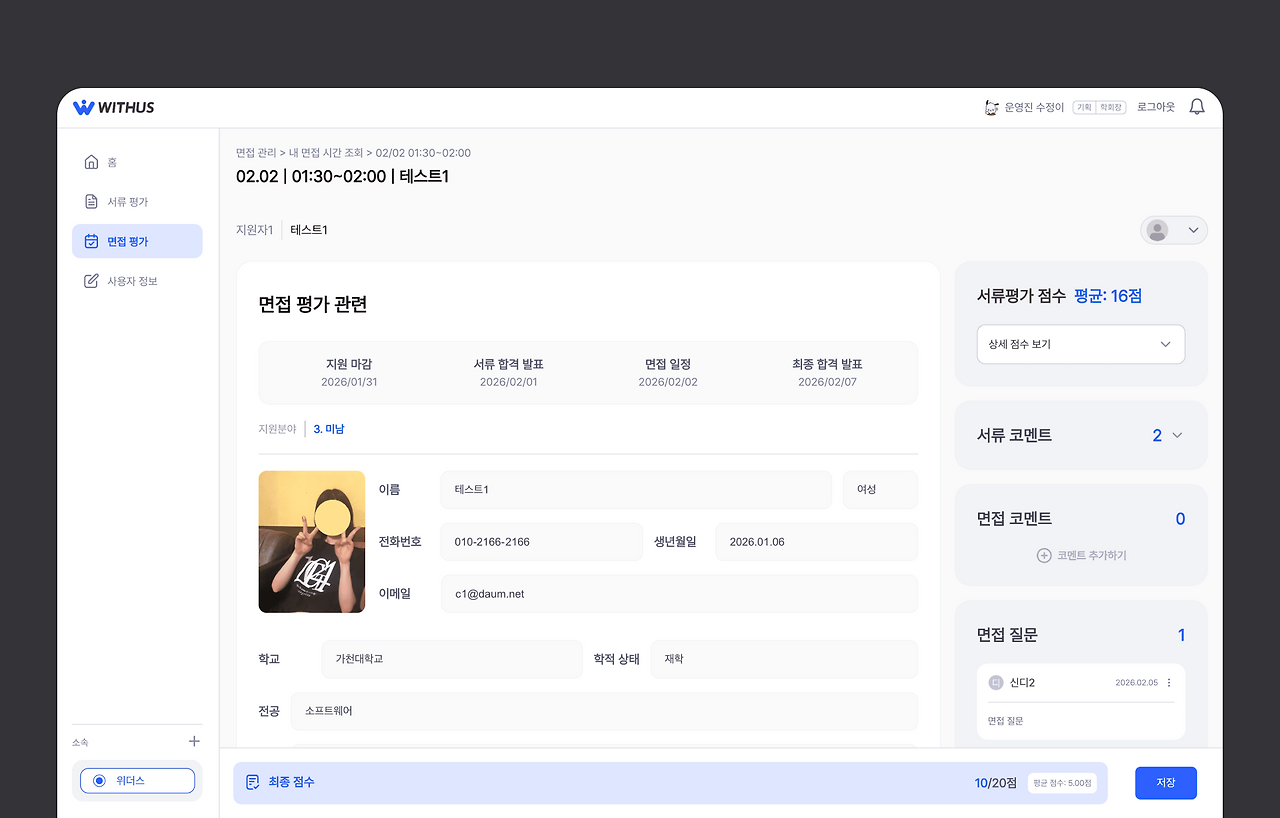Click the 기획 role badge
Screen dimensions: 1280x818
point(1084,107)
